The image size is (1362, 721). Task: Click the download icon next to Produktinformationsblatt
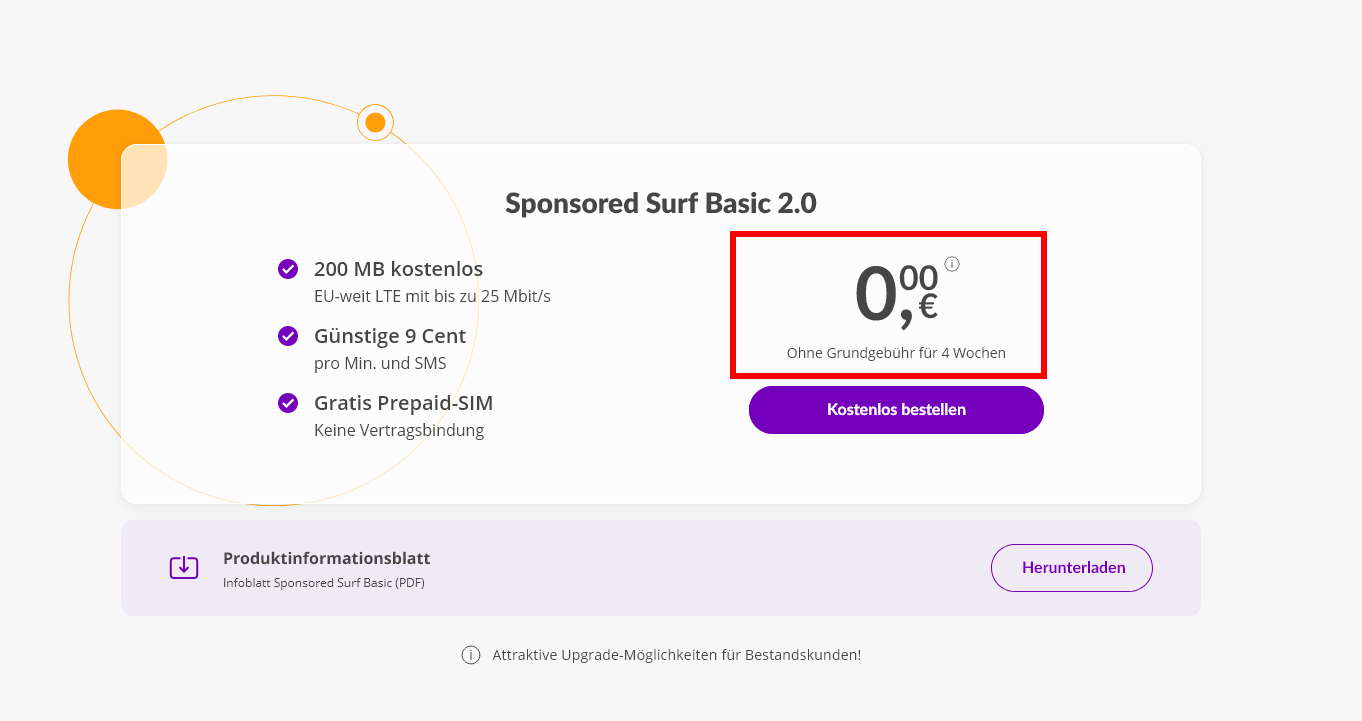click(184, 568)
